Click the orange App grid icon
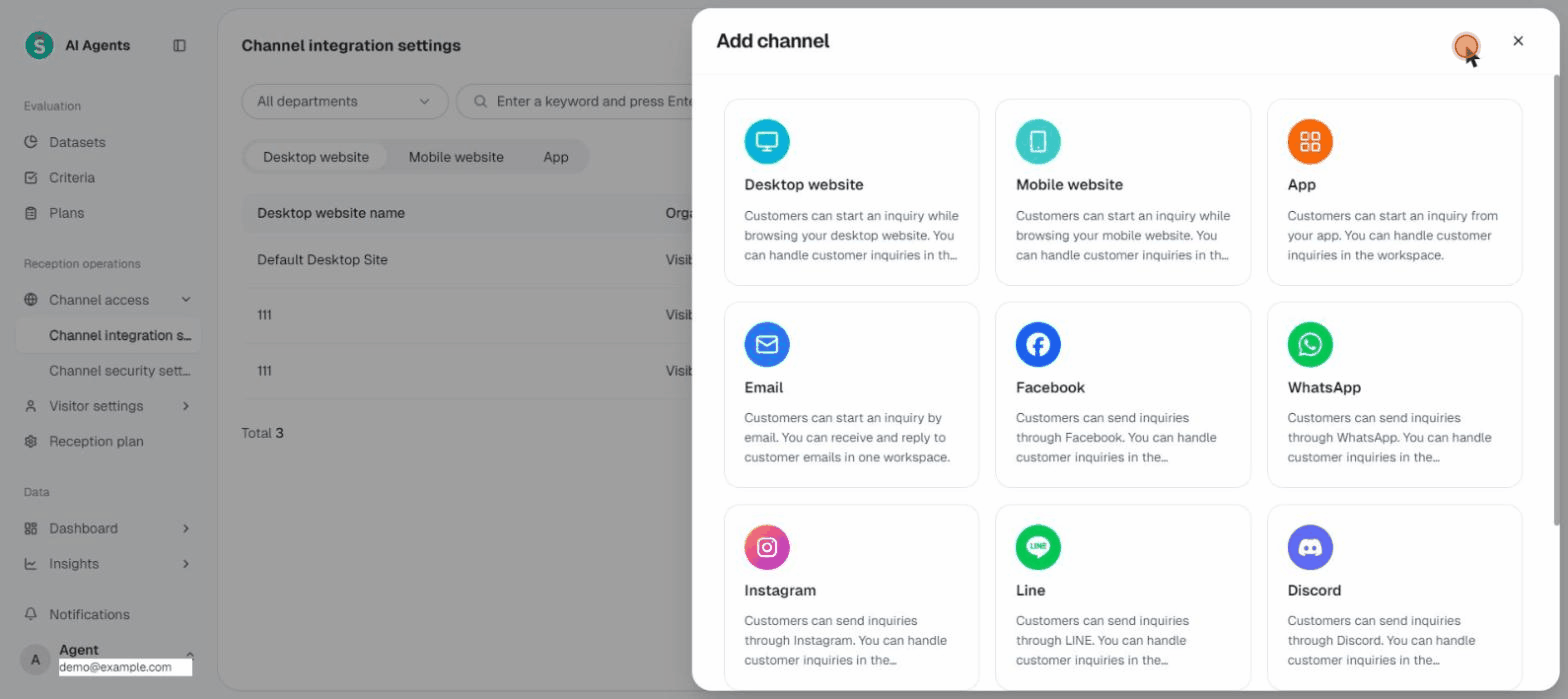This screenshot has height=699, width=1568. point(1310,141)
